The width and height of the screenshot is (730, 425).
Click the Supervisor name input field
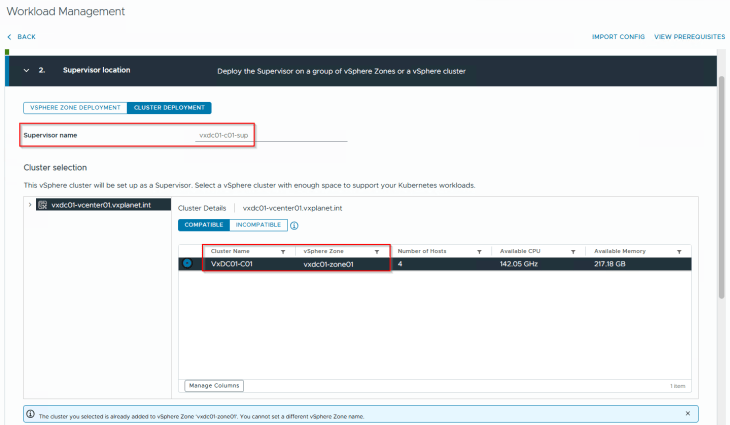pyautogui.click(x=270, y=134)
